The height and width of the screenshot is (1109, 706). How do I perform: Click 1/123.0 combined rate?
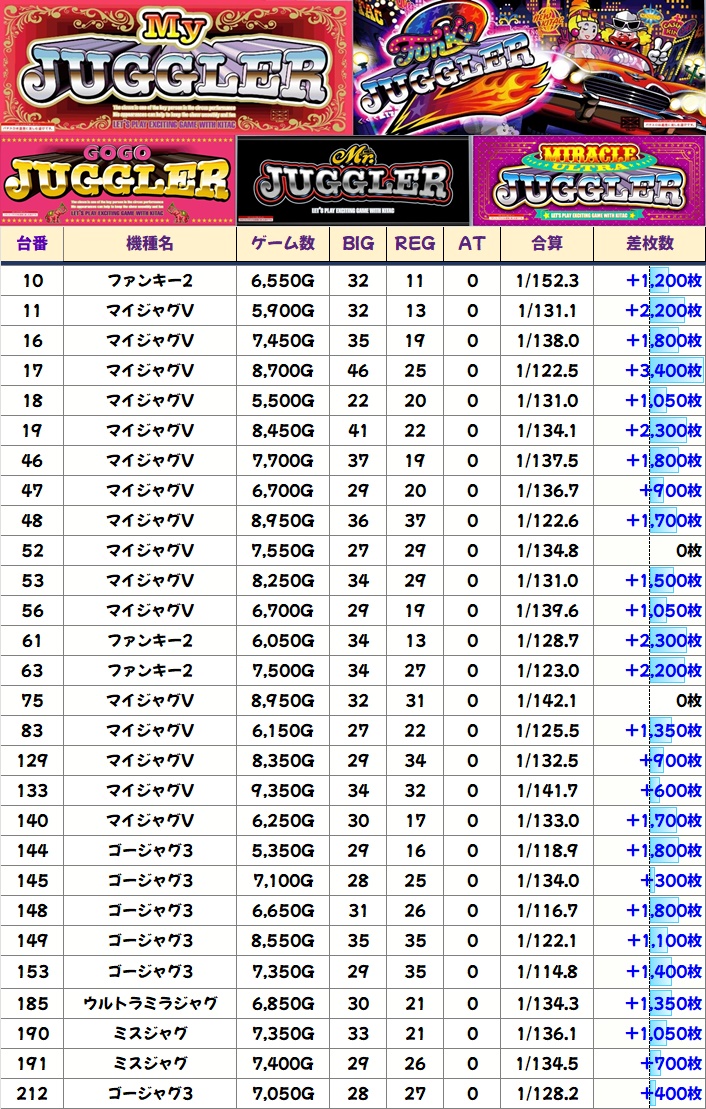coord(547,670)
